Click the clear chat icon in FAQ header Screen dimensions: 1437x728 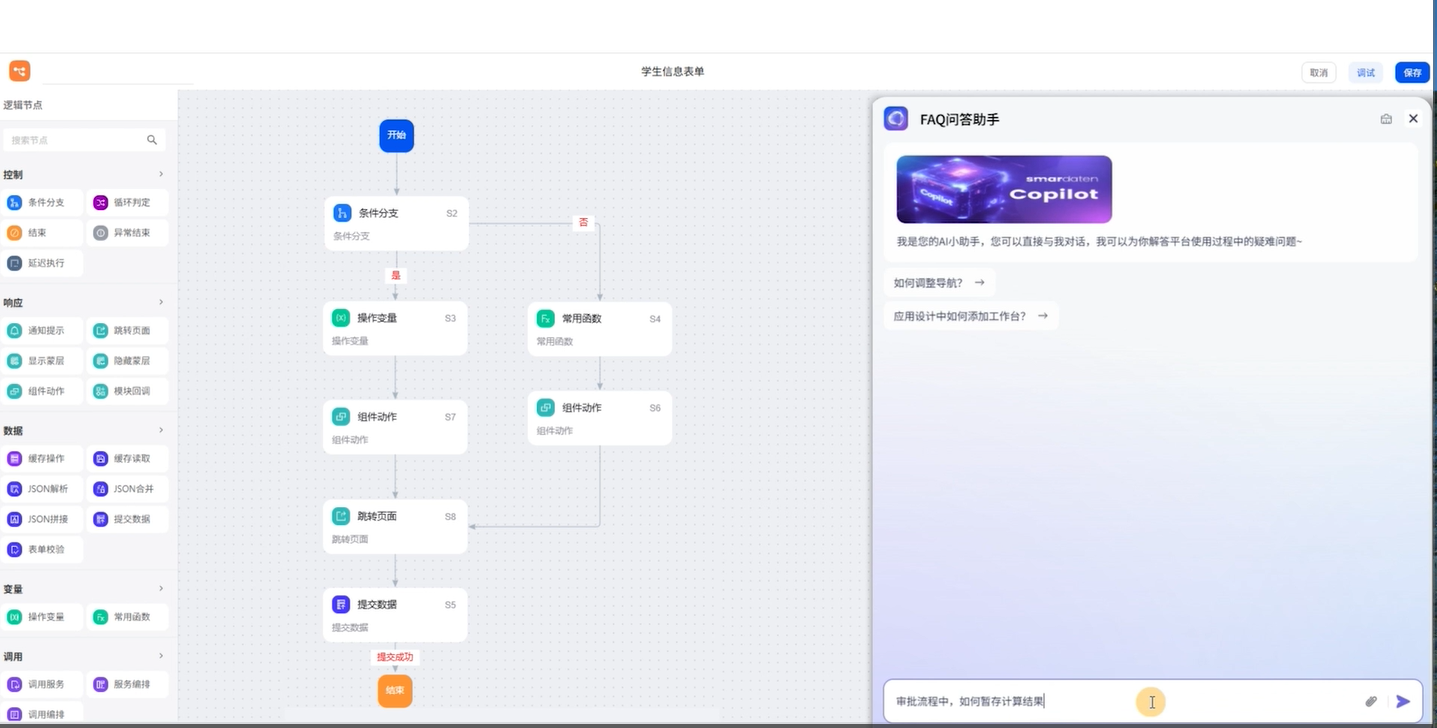(1386, 119)
